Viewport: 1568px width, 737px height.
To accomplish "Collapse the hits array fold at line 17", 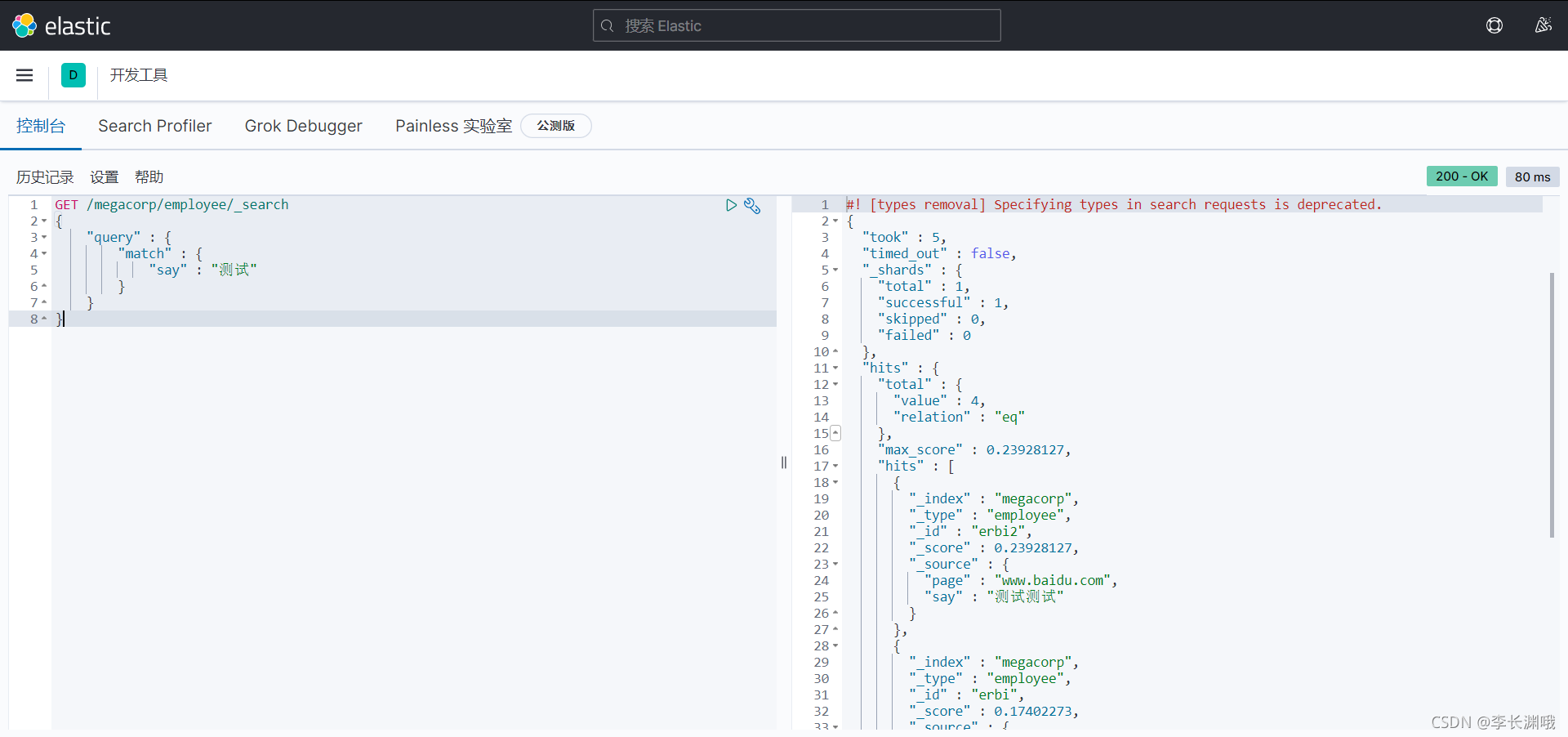I will [x=835, y=467].
